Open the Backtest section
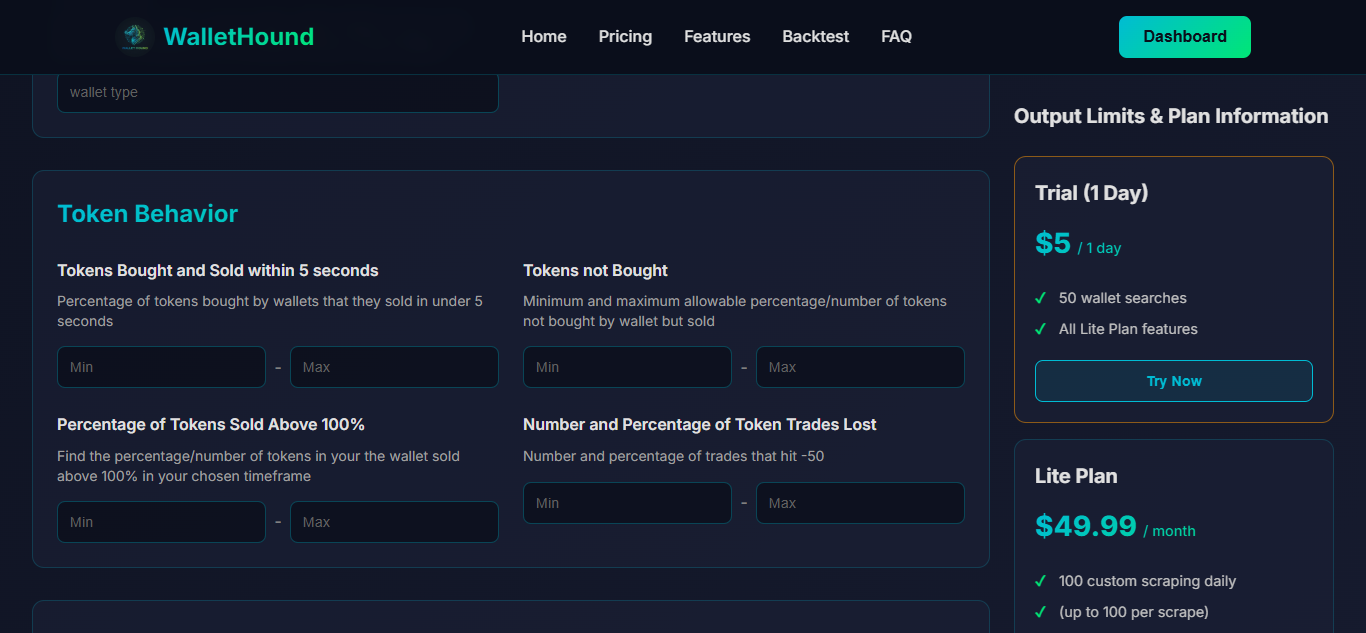 pyautogui.click(x=815, y=36)
